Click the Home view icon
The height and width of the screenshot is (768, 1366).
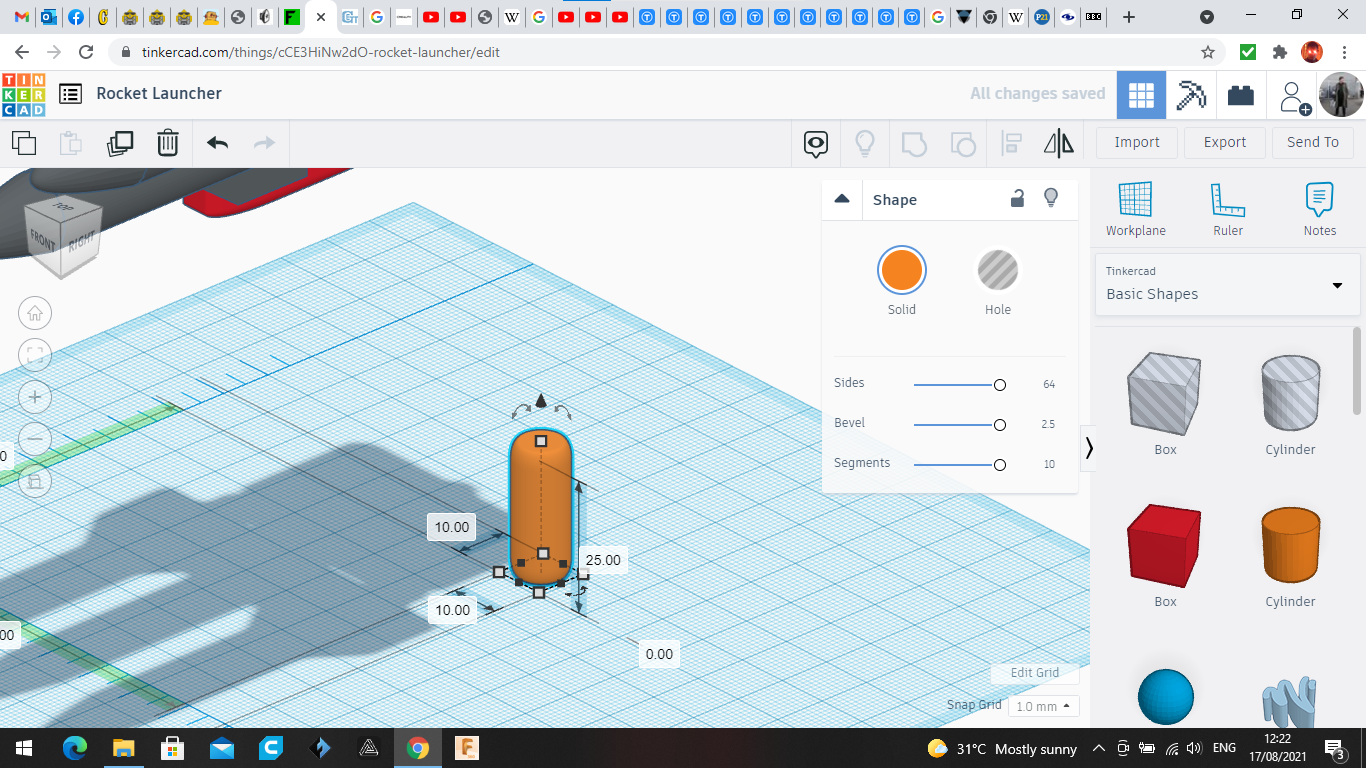pos(35,313)
